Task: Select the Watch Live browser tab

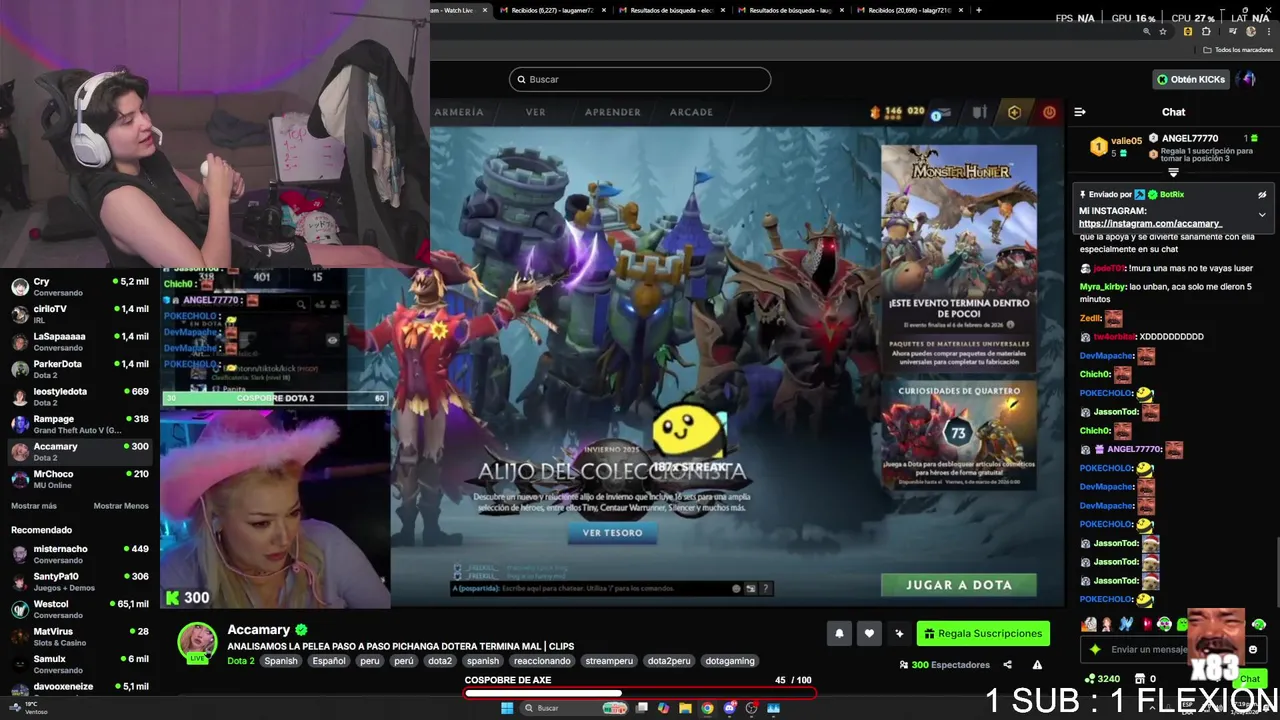Action: [457, 10]
